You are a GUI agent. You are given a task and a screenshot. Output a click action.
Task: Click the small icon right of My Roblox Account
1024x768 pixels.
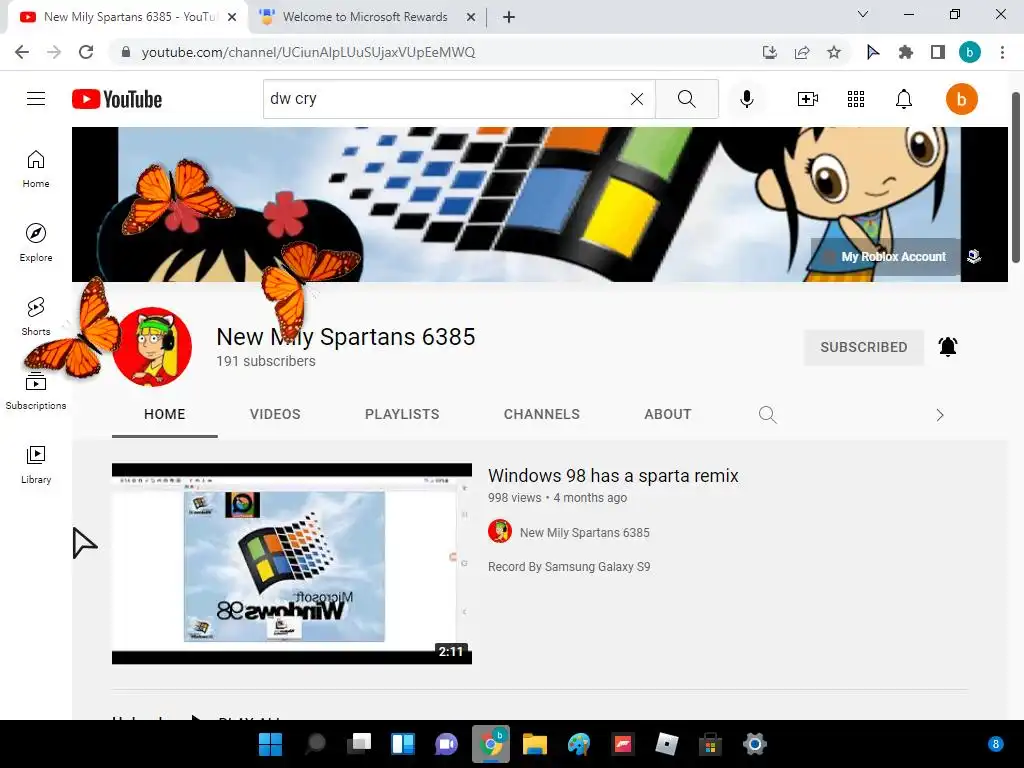pyautogui.click(x=974, y=257)
